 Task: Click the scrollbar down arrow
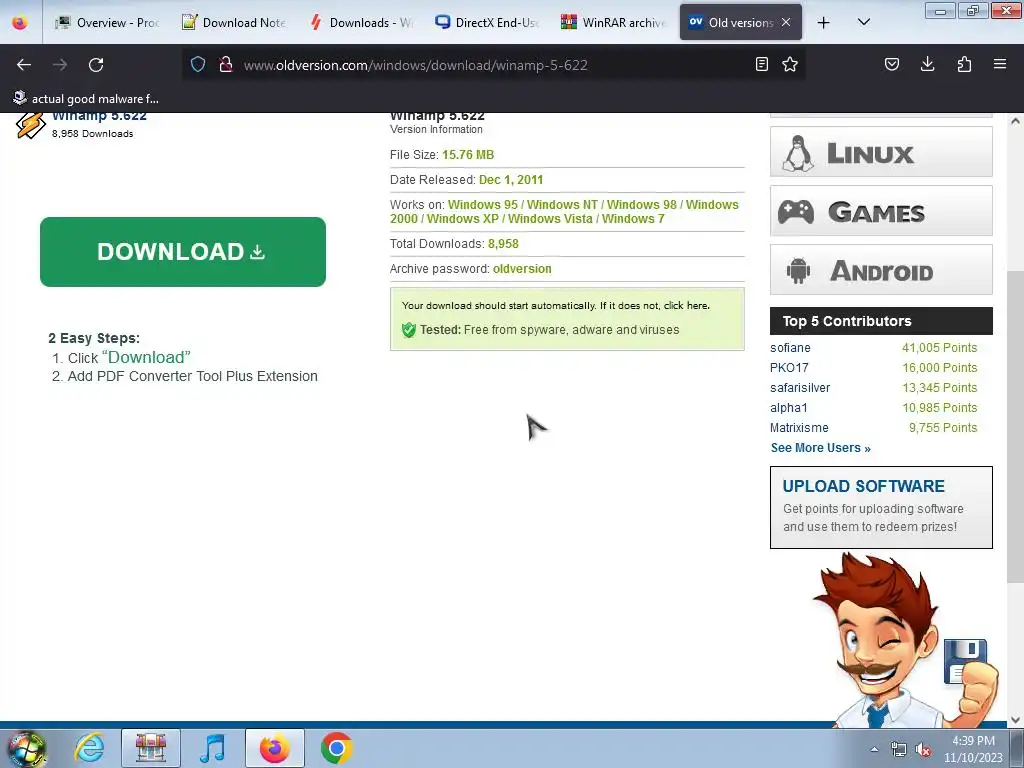1015,720
